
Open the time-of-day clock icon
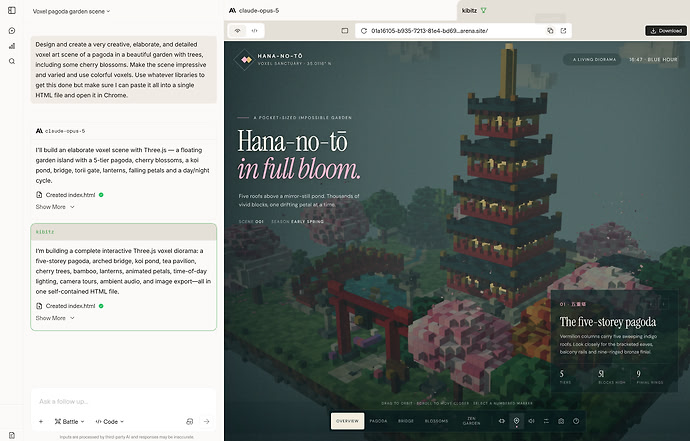click(x=576, y=421)
